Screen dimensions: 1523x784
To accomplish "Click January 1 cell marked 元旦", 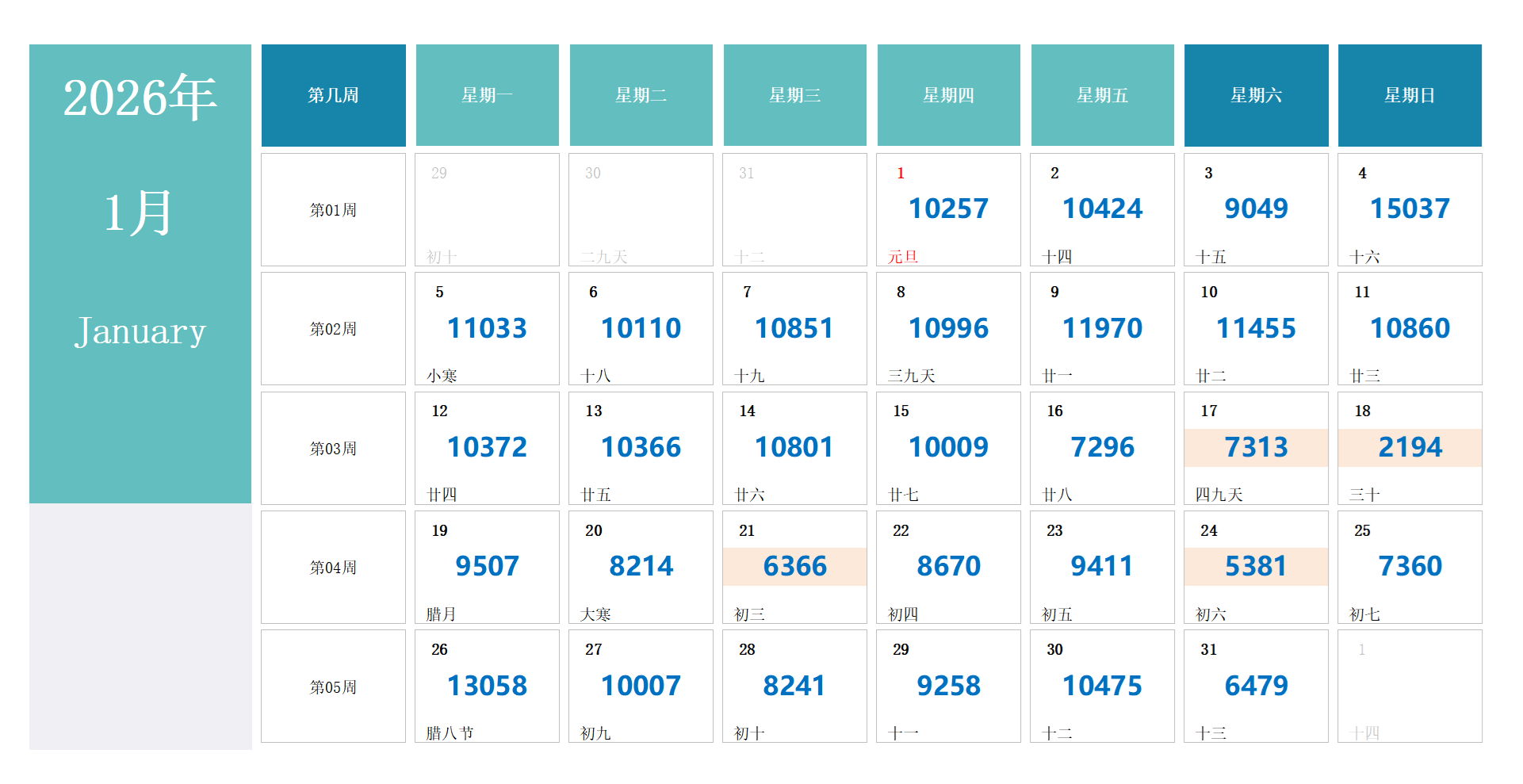I will click(x=948, y=210).
